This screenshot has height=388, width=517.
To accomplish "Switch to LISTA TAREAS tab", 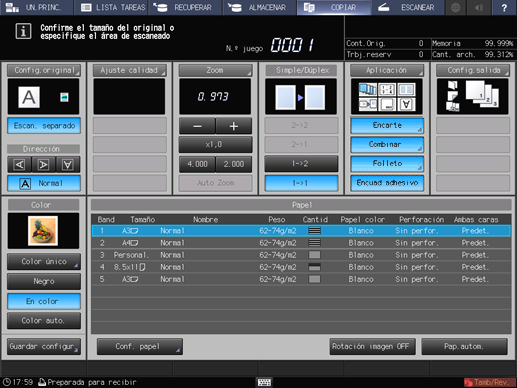I will click(111, 7).
